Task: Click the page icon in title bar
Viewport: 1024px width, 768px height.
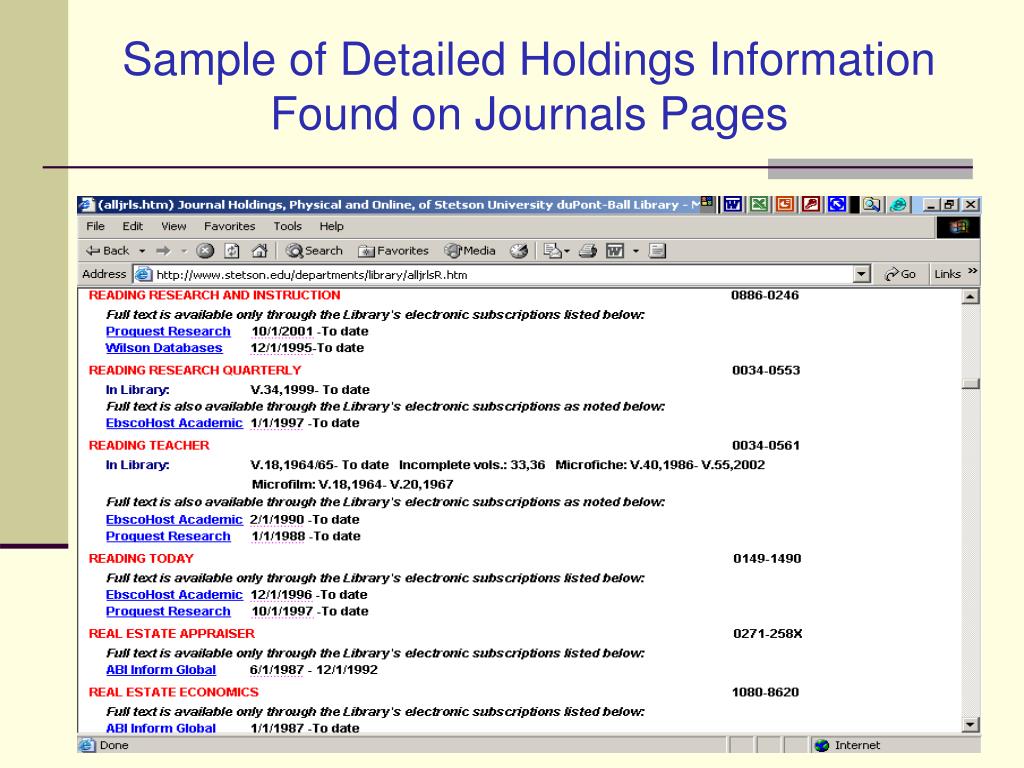Action: (x=87, y=205)
